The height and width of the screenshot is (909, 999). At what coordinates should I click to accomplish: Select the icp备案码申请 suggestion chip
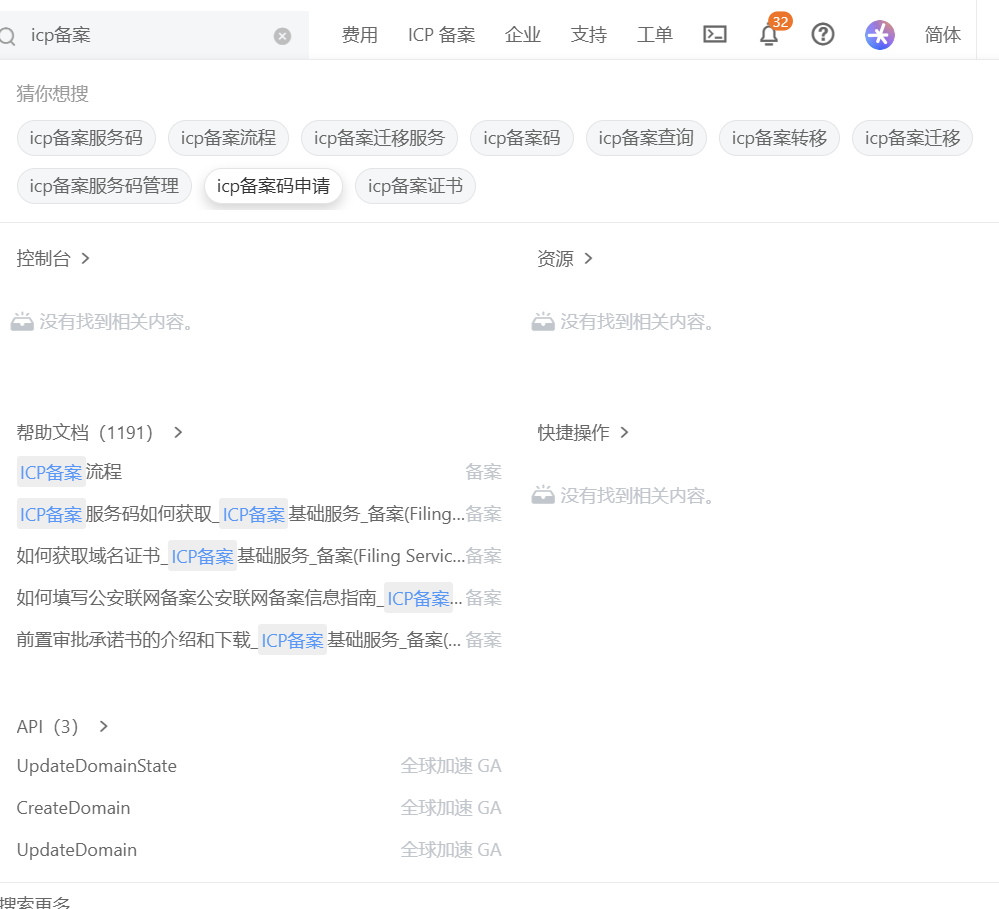point(273,186)
